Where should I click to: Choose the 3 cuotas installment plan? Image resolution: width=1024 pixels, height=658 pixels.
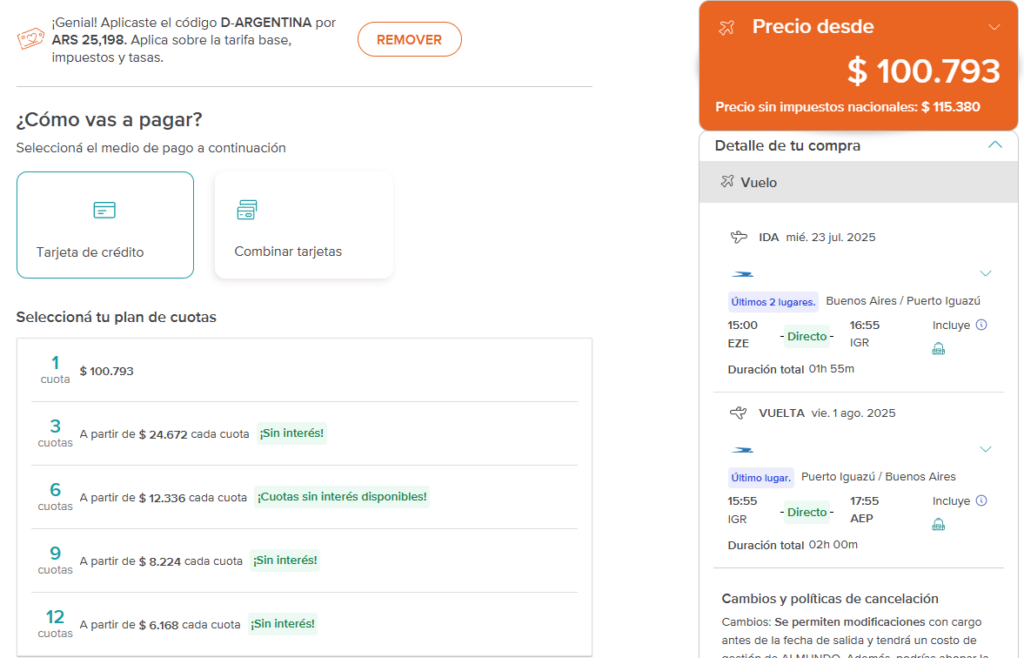pos(300,432)
